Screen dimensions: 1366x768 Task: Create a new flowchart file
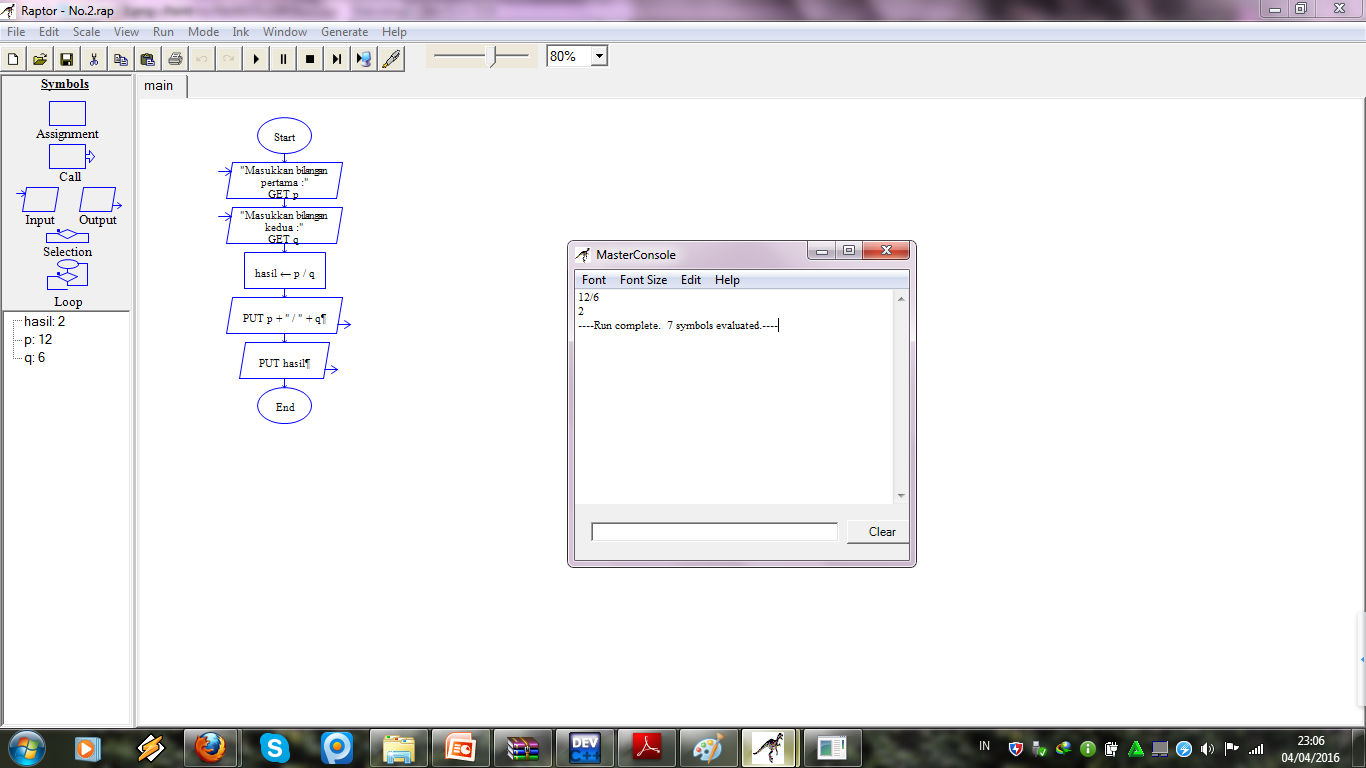tap(13, 59)
